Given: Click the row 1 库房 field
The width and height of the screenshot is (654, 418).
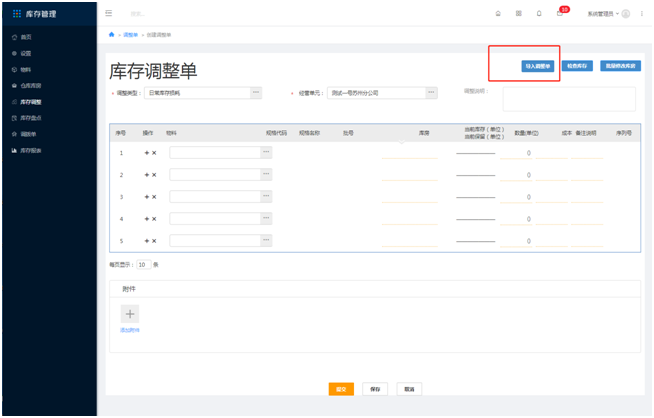Looking at the screenshot, I should 410,153.
